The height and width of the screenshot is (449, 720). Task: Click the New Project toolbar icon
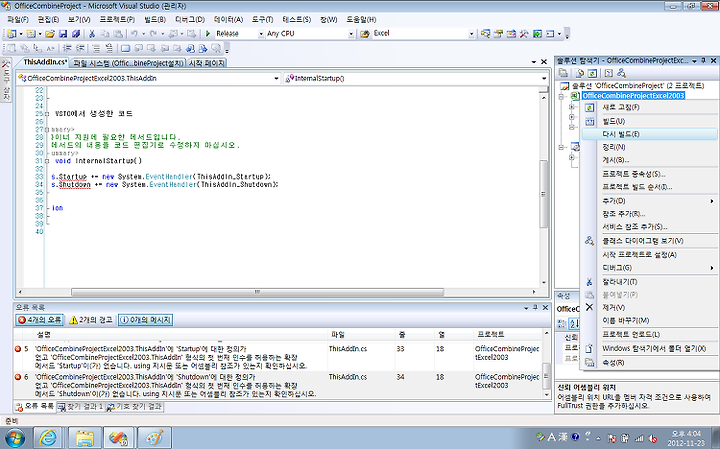(x=11, y=34)
